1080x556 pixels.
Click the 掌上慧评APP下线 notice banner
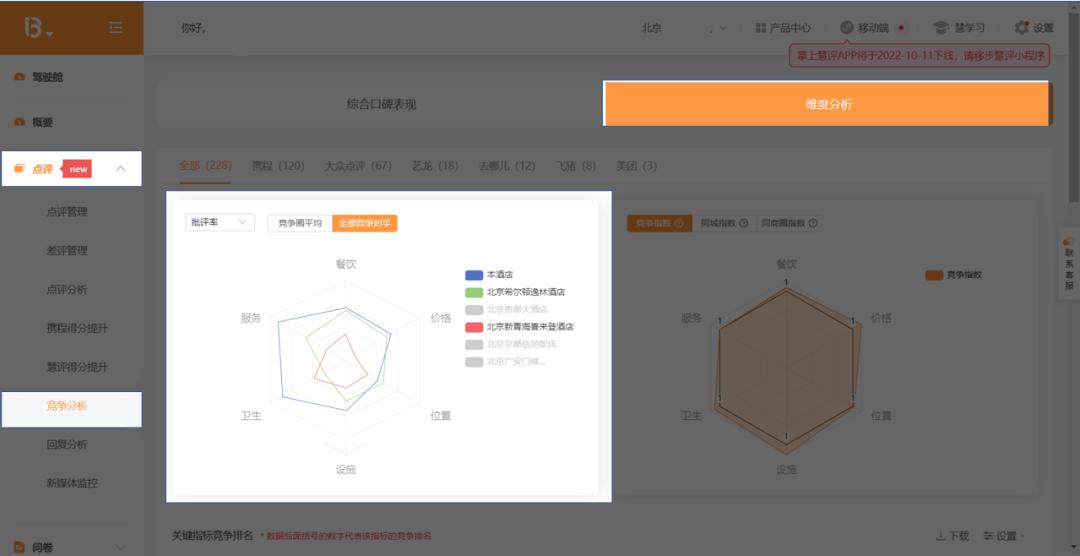point(920,56)
